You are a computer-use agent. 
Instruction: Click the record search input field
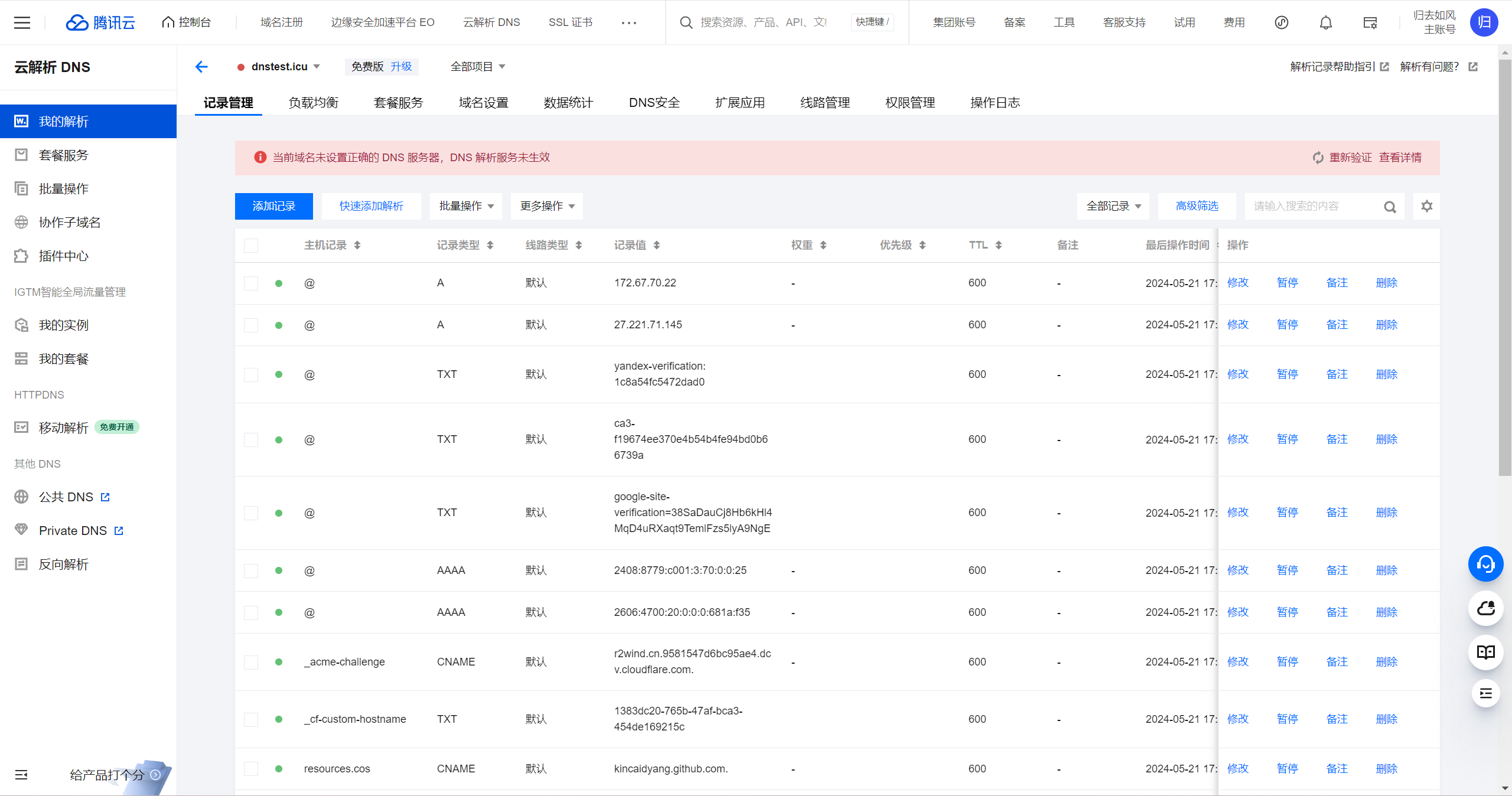point(1311,206)
